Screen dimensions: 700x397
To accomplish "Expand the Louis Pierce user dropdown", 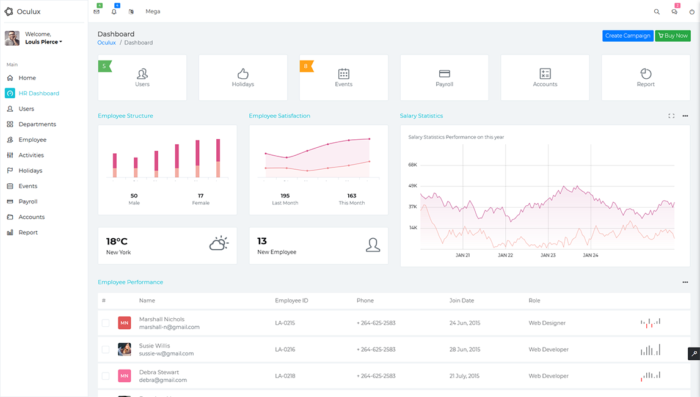I will click(x=43, y=42).
